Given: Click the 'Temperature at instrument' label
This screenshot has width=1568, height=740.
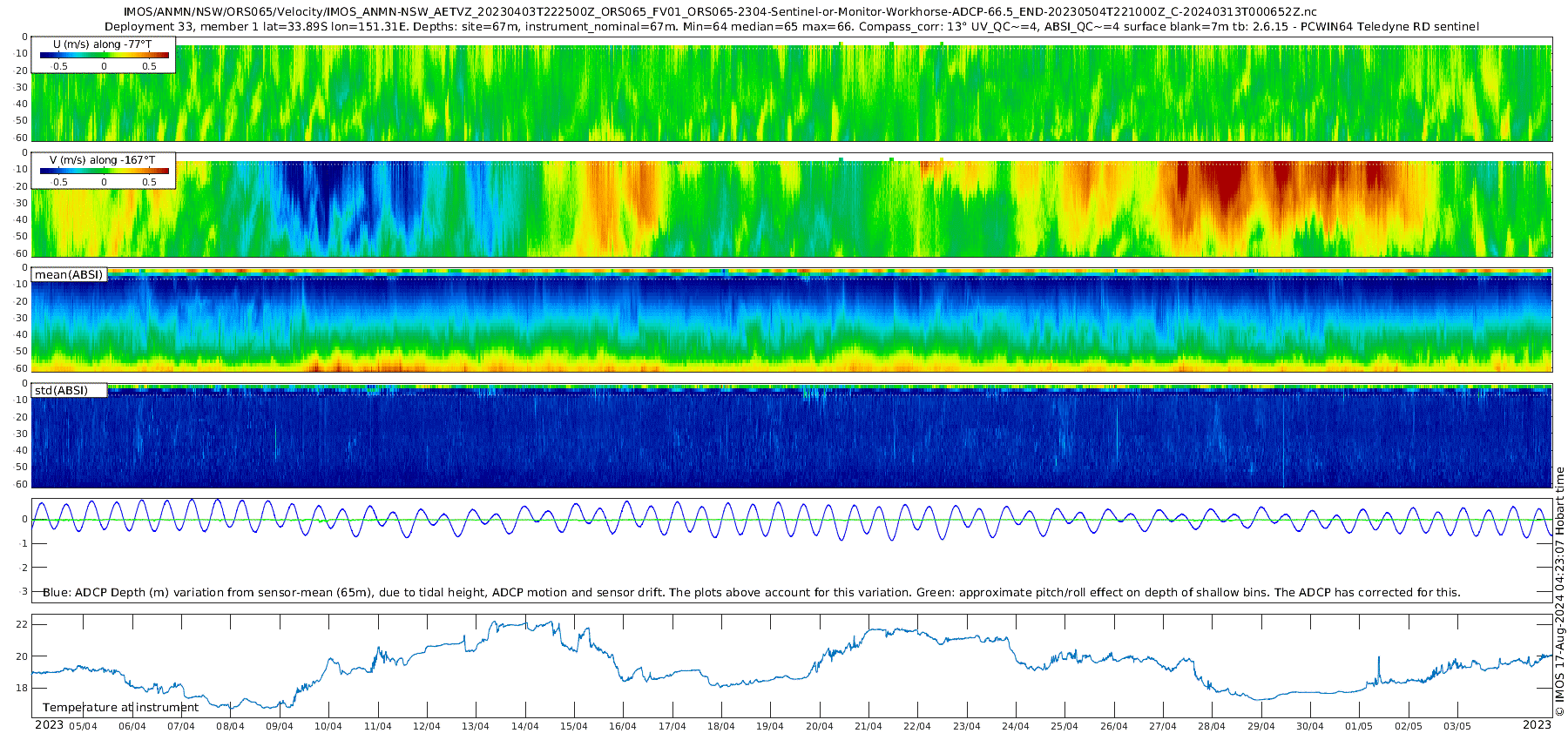Looking at the screenshot, I should pyautogui.click(x=121, y=707).
